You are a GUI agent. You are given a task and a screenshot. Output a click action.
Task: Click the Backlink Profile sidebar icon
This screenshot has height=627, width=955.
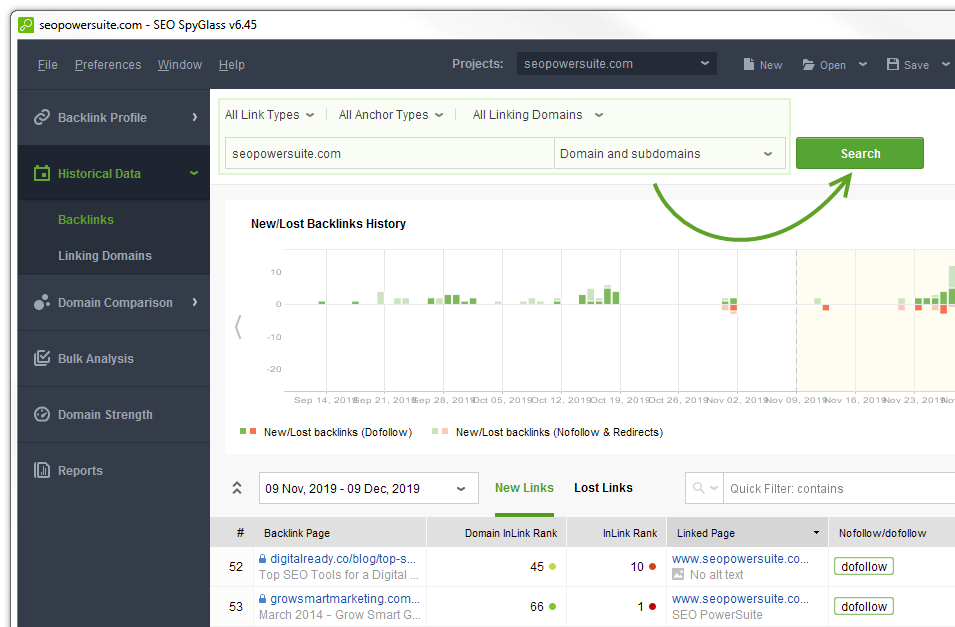click(x=41, y=117)
